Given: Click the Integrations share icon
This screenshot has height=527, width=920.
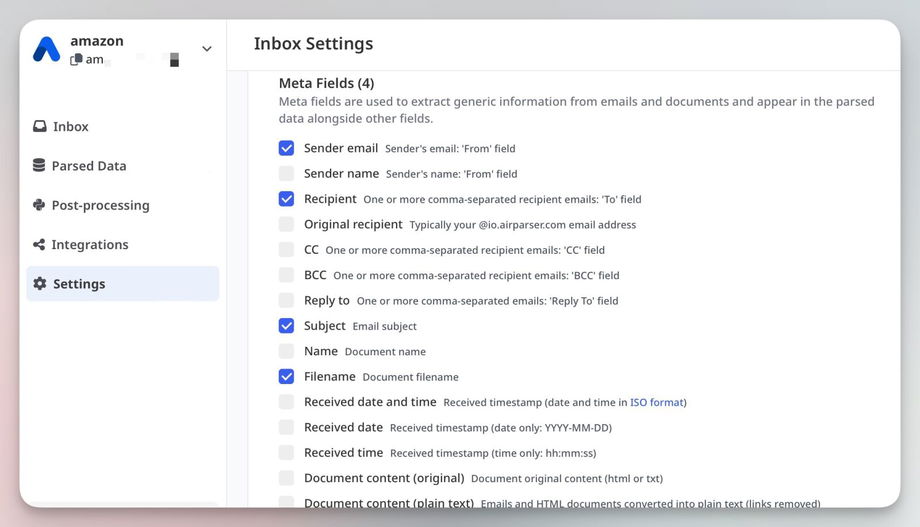Looking at the screenshot, I should tap(39, 245).
